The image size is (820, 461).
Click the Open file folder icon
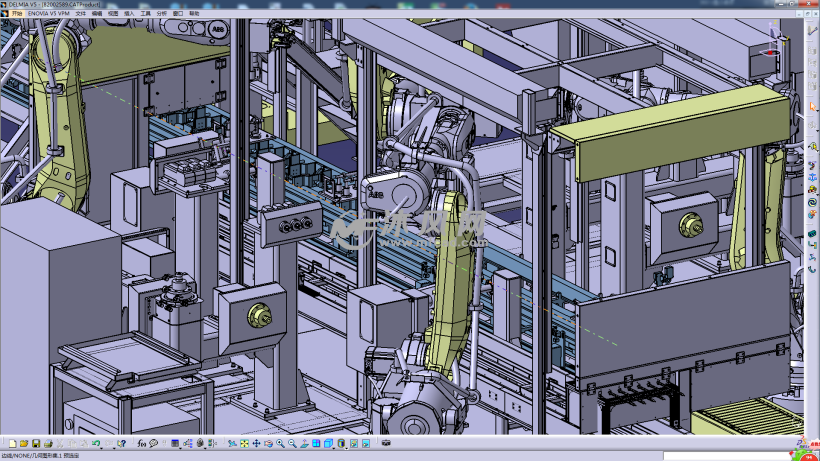tap(23, 443)
